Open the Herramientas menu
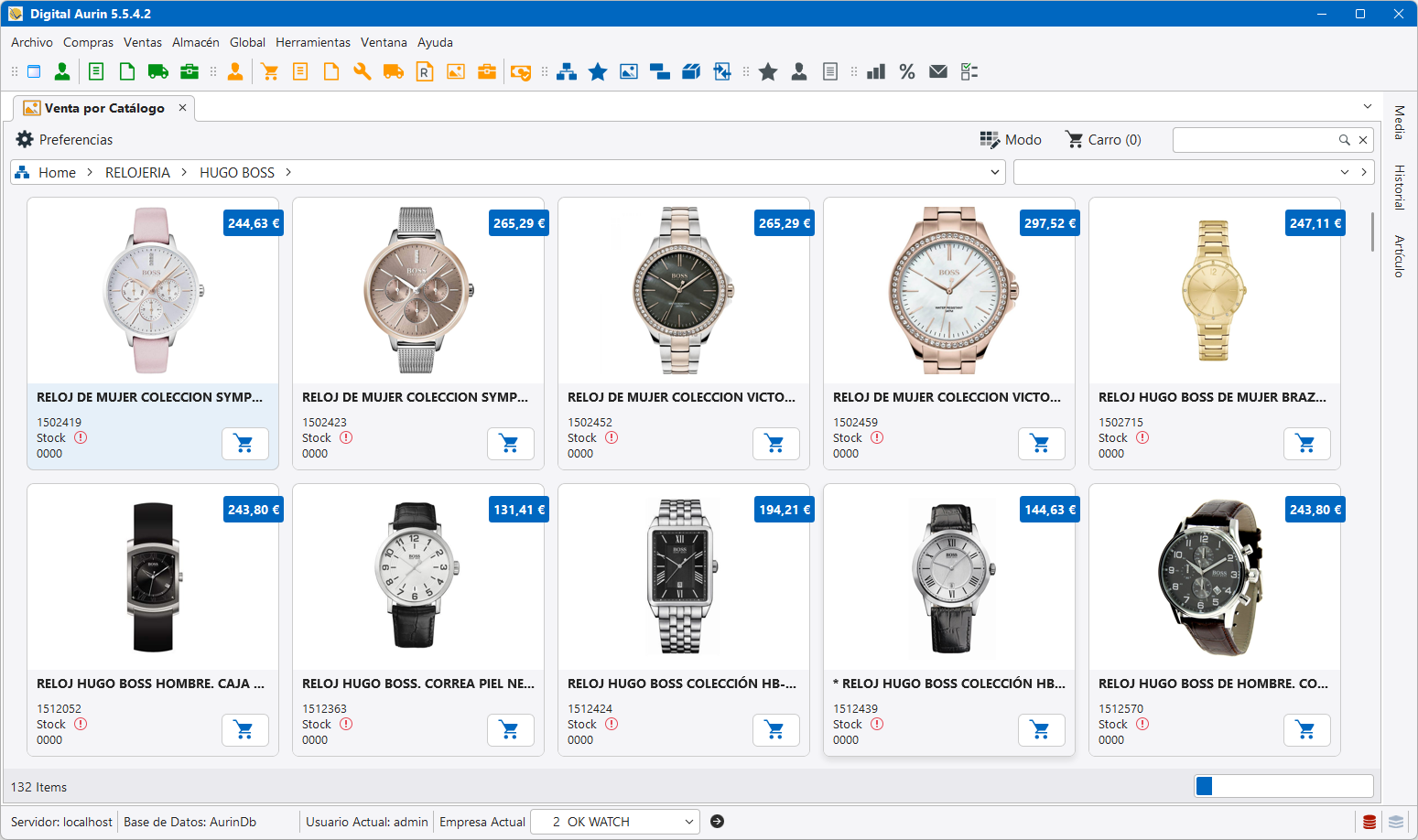 click(313, 42)
